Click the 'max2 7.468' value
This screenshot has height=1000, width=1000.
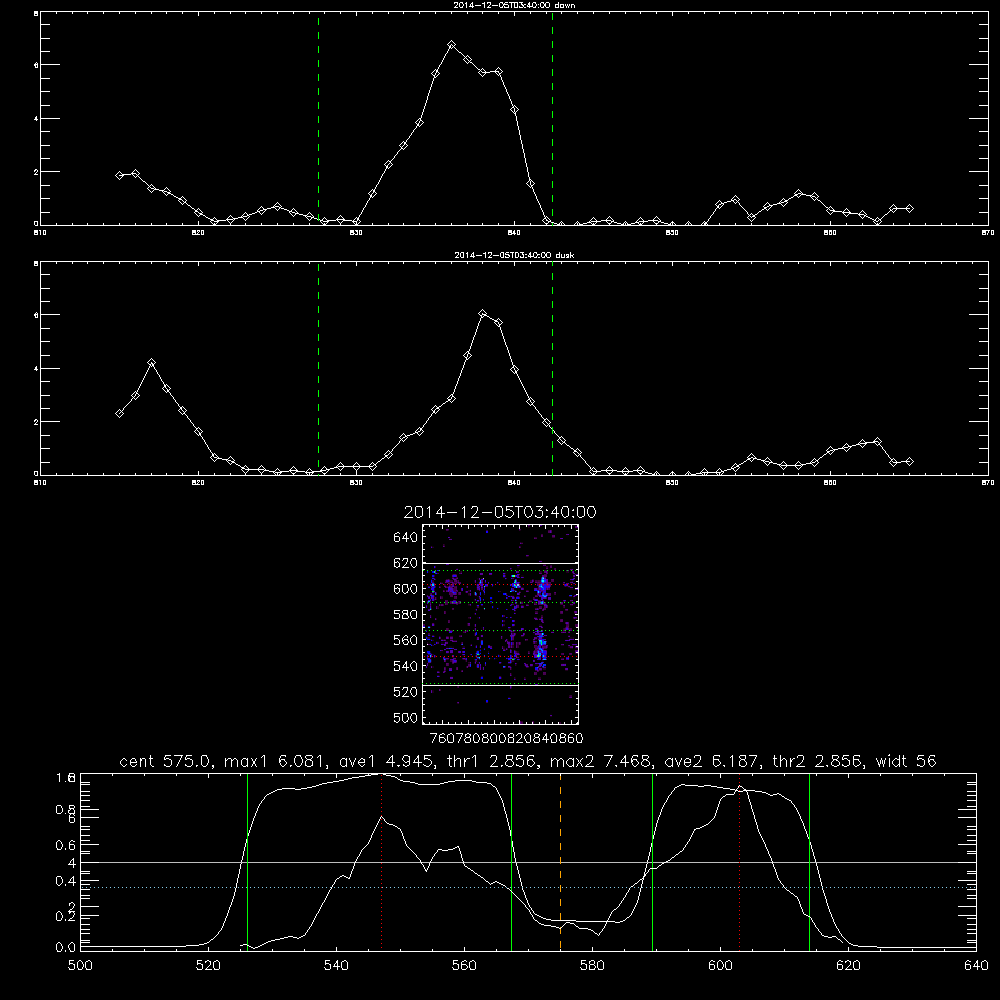(601, 761)
